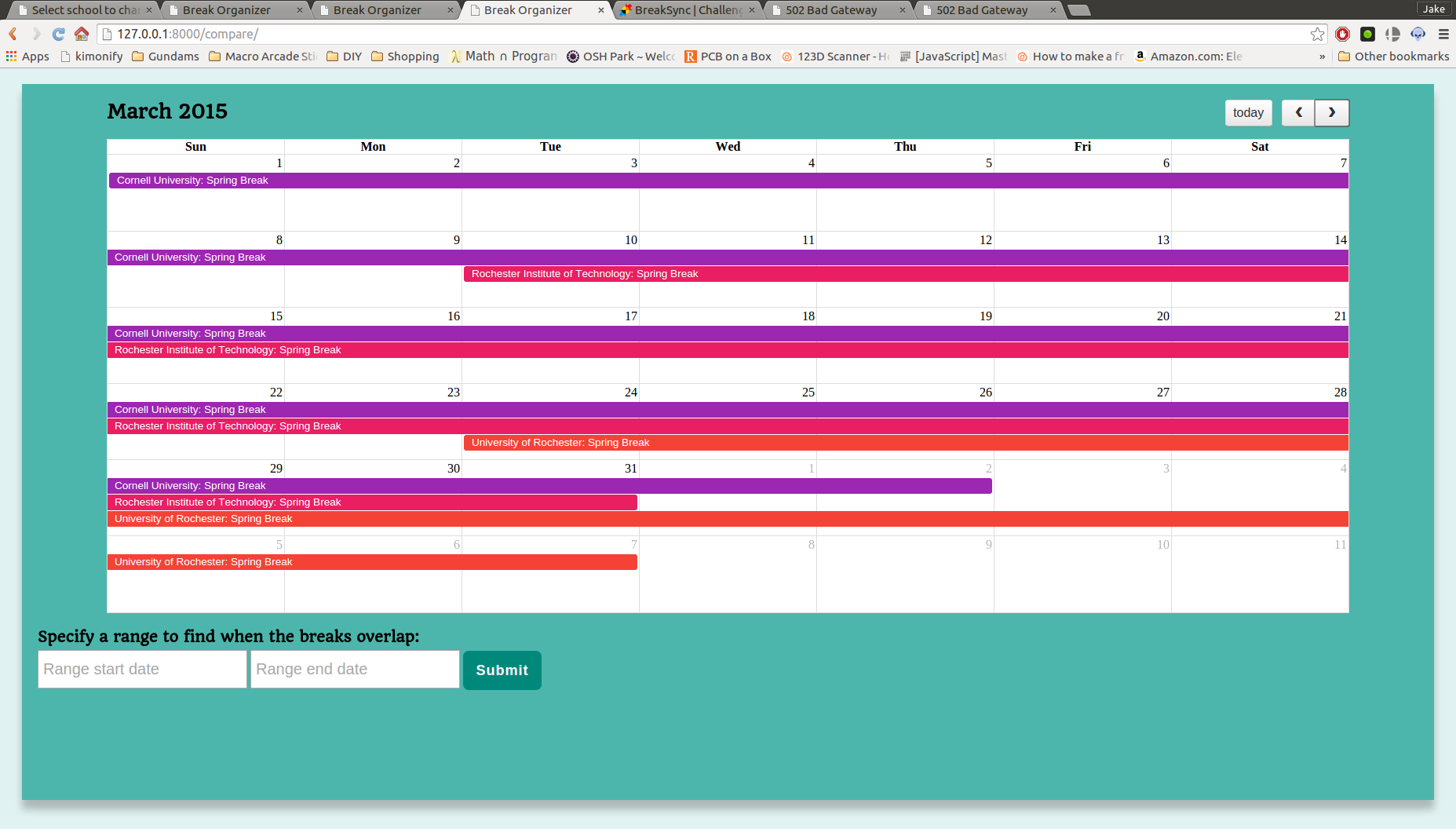Close the Select school to char tab
Image resolution: width=1456 pixels, height=829 pixels.
click(x=149, y=10)
